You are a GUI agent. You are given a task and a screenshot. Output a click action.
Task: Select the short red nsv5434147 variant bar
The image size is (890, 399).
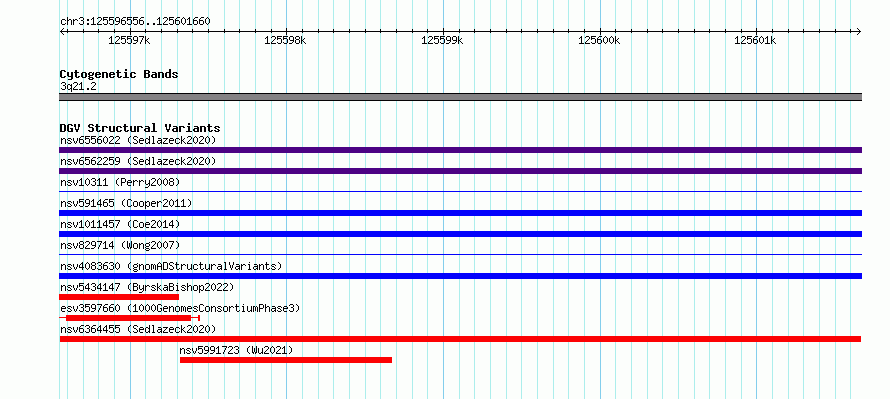pos(119,297)
